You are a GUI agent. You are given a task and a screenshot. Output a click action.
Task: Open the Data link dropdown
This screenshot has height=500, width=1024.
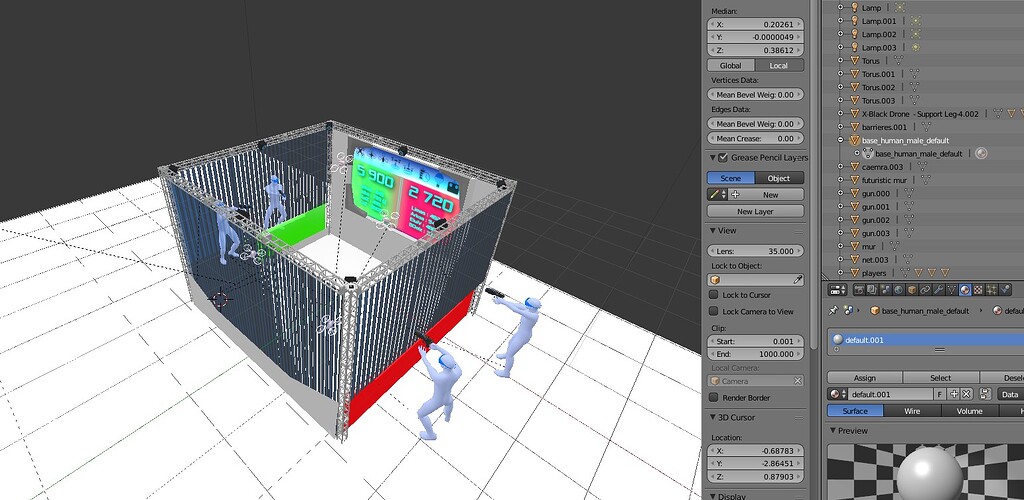tap(1010, 394)
